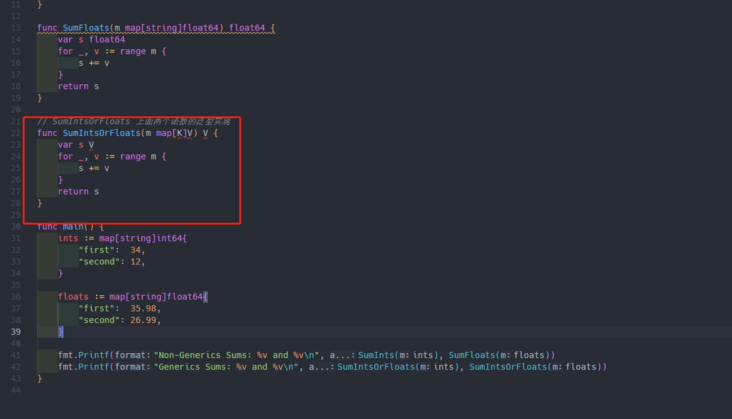Click line number 44 in the gutter
This screenshot has height=419, width=732.
click(x=16, y=390)
